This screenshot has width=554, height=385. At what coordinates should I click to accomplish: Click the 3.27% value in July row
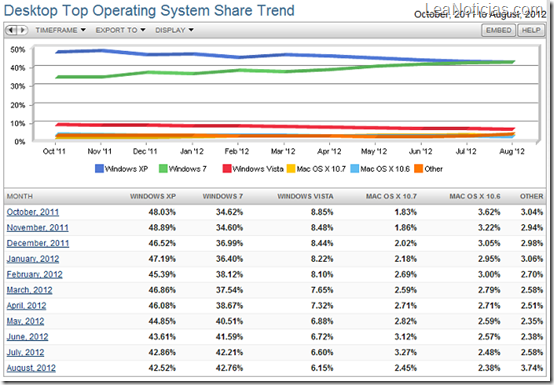[406, 352]
